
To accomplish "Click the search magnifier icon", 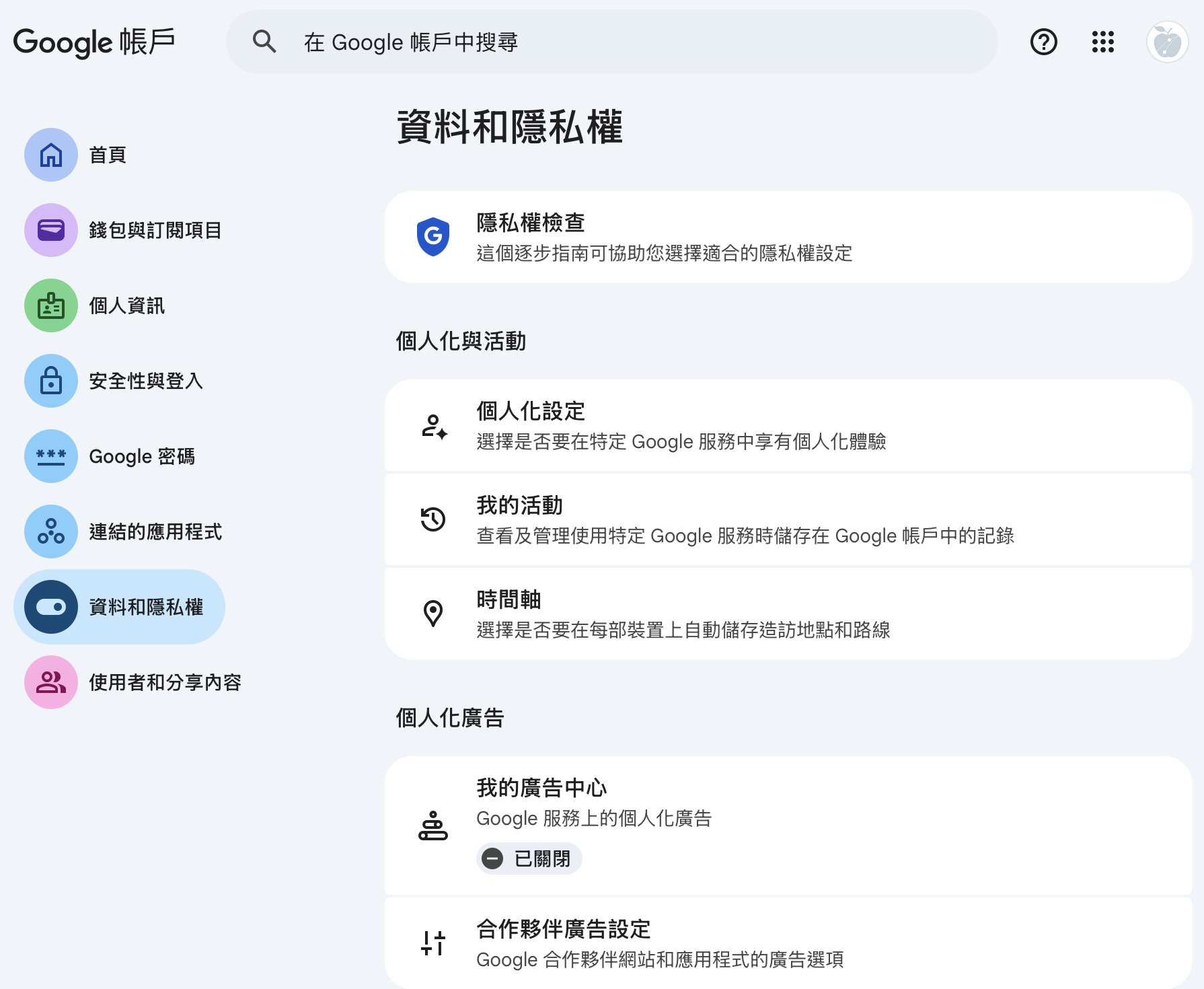I will (x=264, y=42).
